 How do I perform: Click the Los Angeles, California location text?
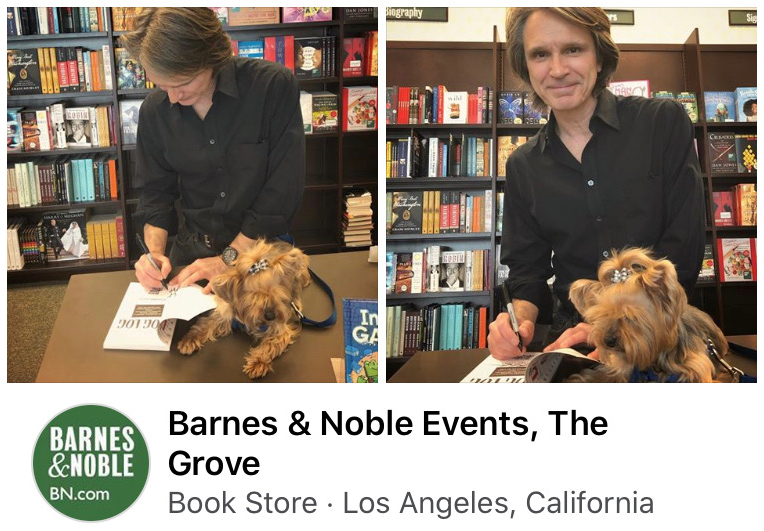(498, 503)
